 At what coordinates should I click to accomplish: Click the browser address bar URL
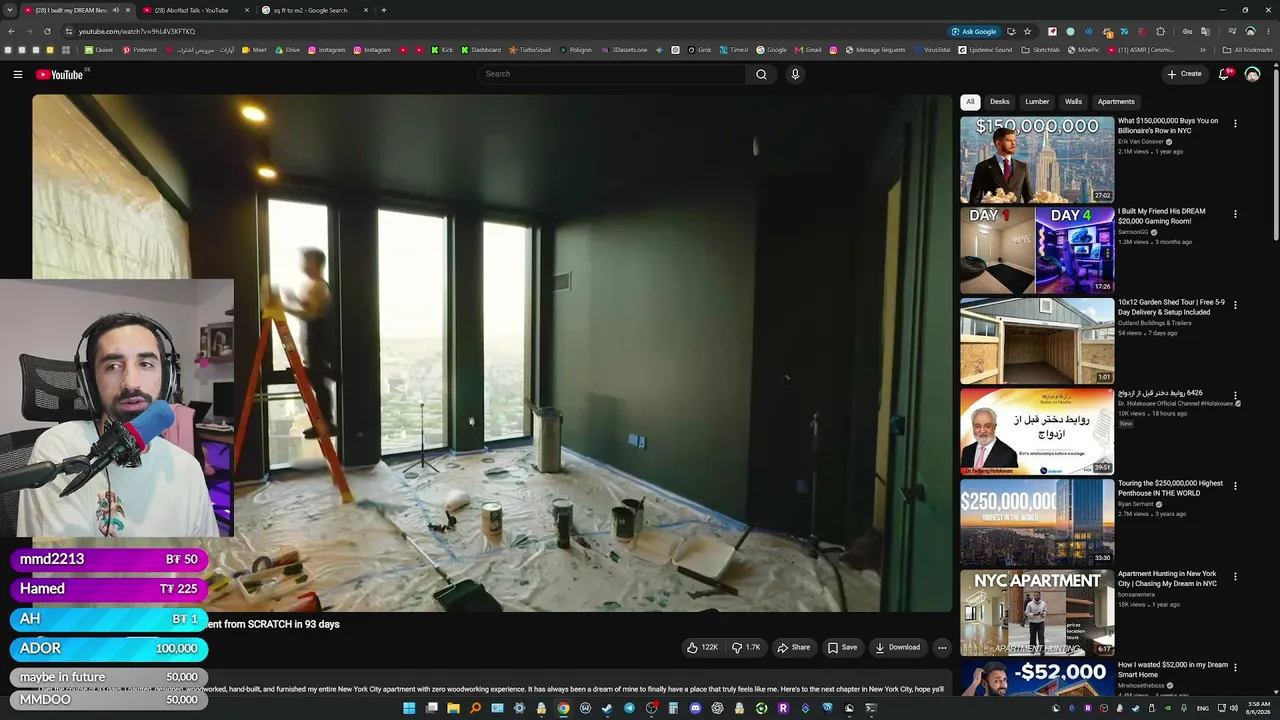tap(137, 31)
